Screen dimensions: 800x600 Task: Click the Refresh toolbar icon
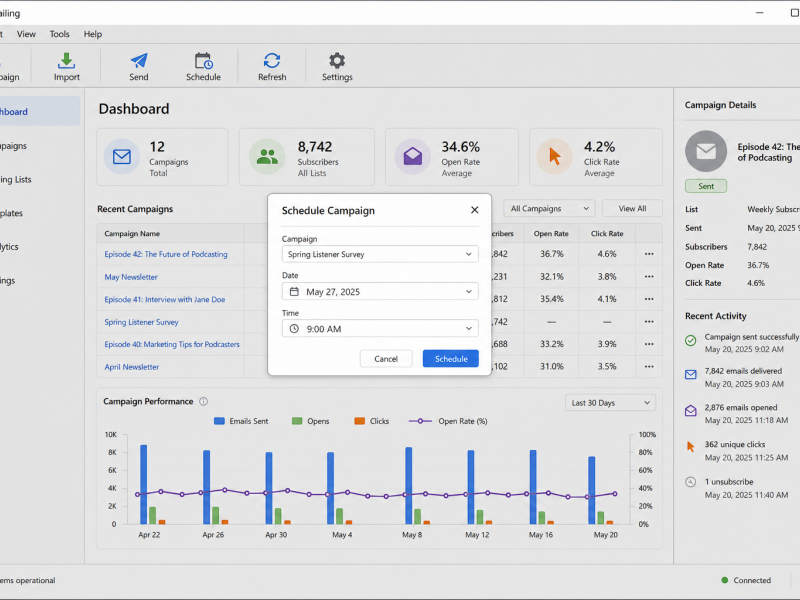(272, 61)
